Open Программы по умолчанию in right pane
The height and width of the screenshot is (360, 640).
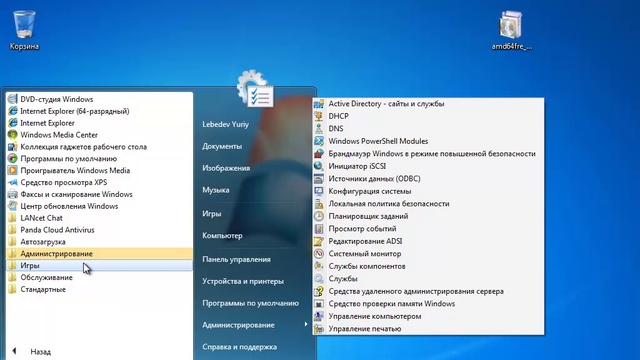tap(251, 303)
